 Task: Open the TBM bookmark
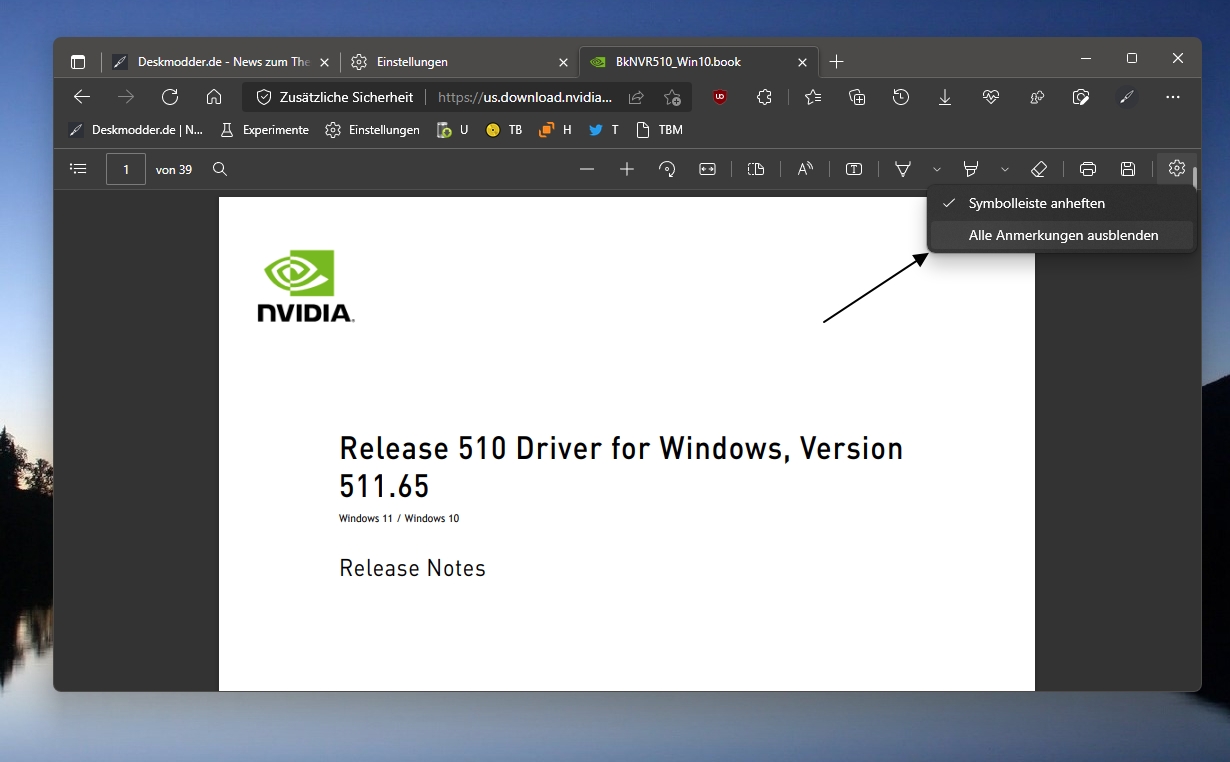coord(659,130)
